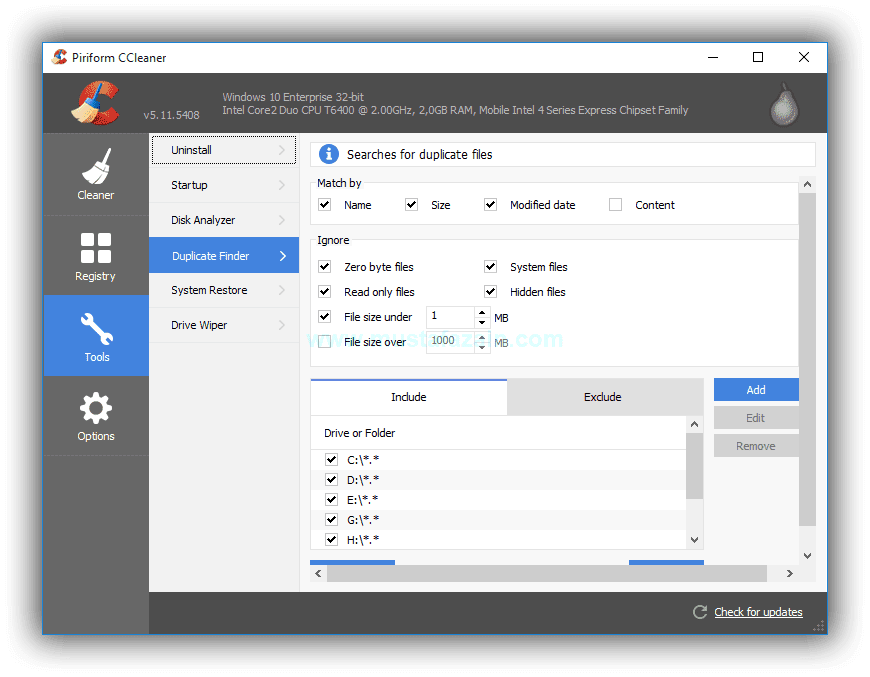Switch to the Exclude tab
The image size is (870, 677).
coord(605,397)
